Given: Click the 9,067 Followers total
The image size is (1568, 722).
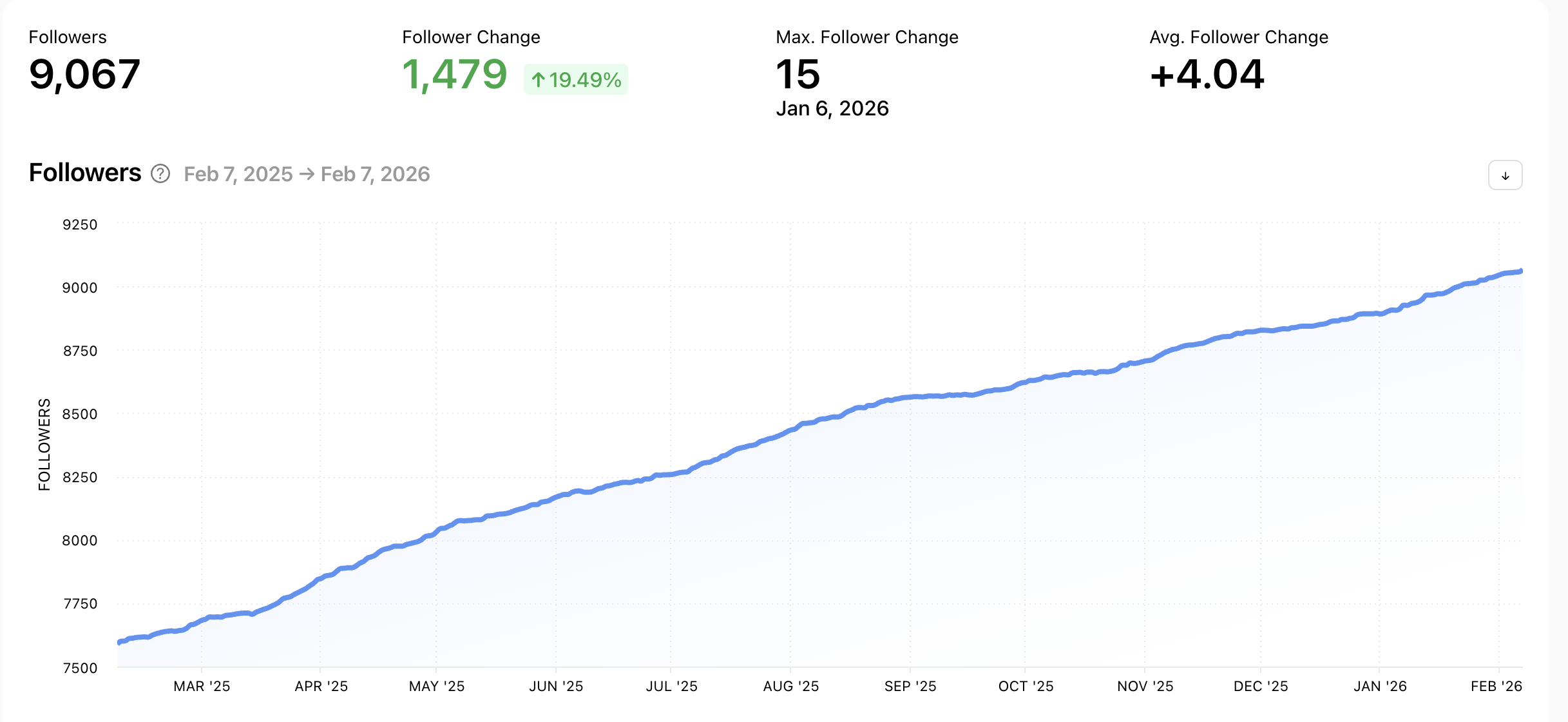Looking at the screenshot, I should (84, 74).
